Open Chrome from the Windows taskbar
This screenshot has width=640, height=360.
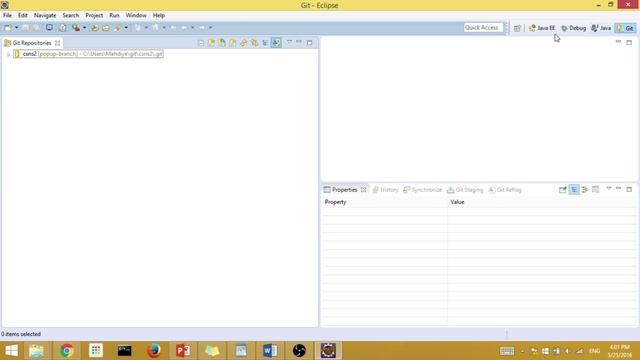[x=66, y=351]
